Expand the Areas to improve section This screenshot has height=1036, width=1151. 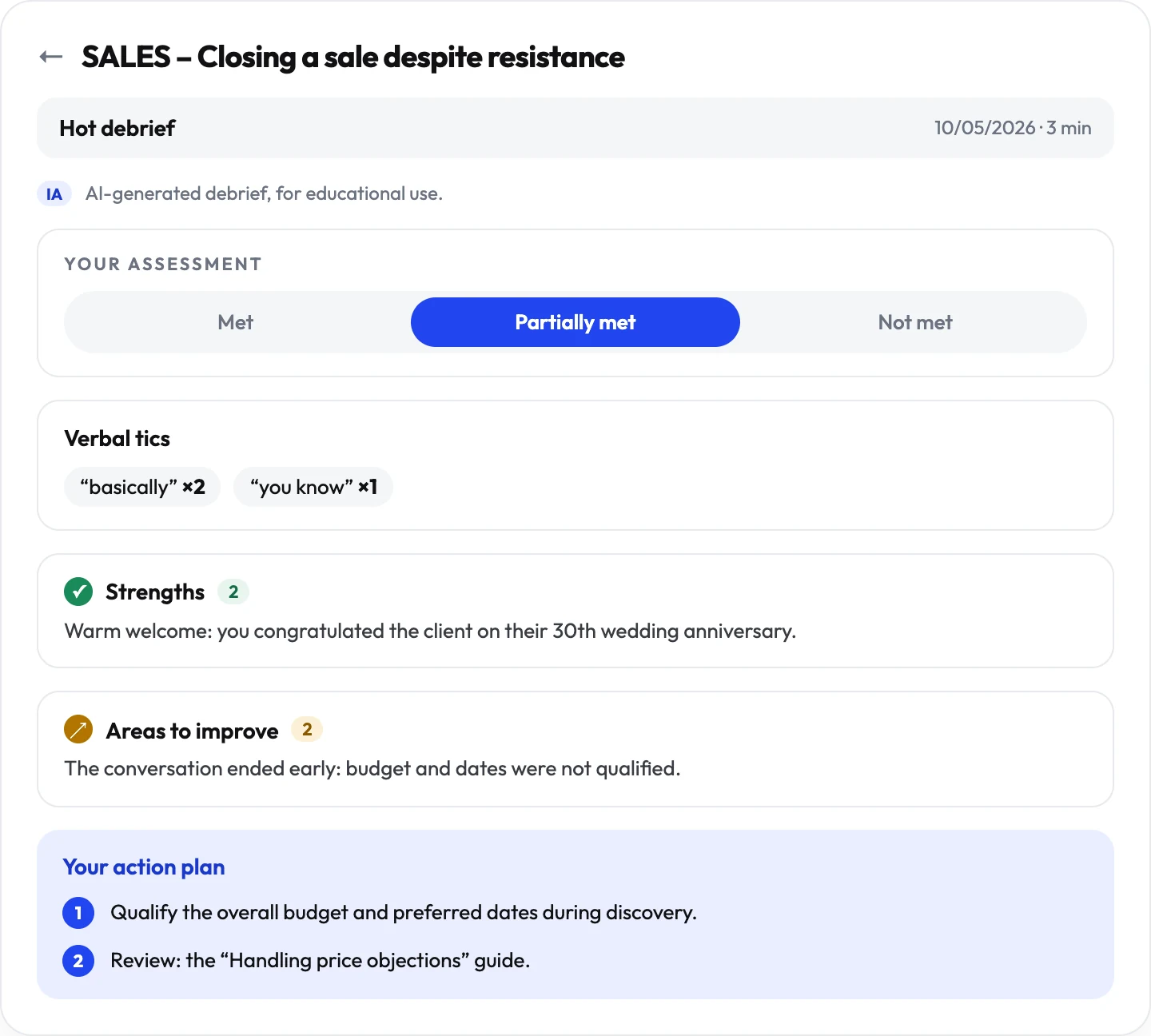(575, 749)
